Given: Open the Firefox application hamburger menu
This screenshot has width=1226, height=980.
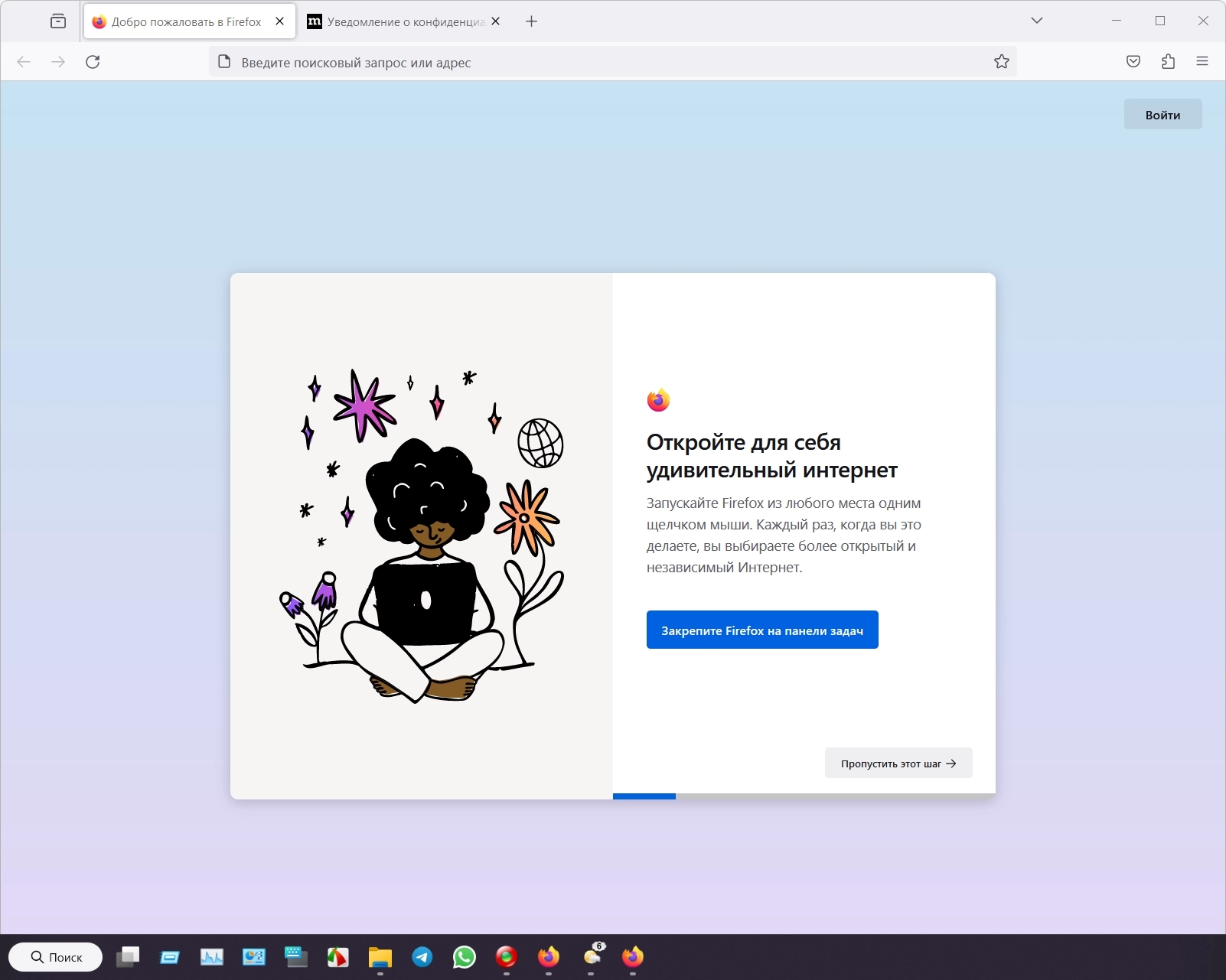Looking at the screenshot, I should (1202, 62).
